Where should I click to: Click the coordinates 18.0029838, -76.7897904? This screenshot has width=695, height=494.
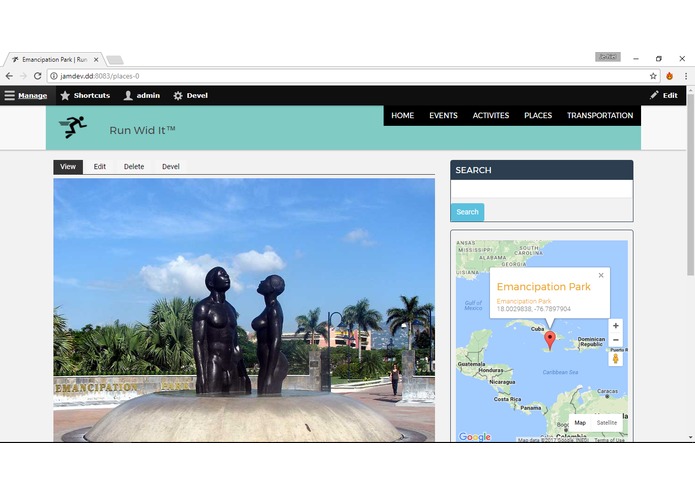click(534, 309)
